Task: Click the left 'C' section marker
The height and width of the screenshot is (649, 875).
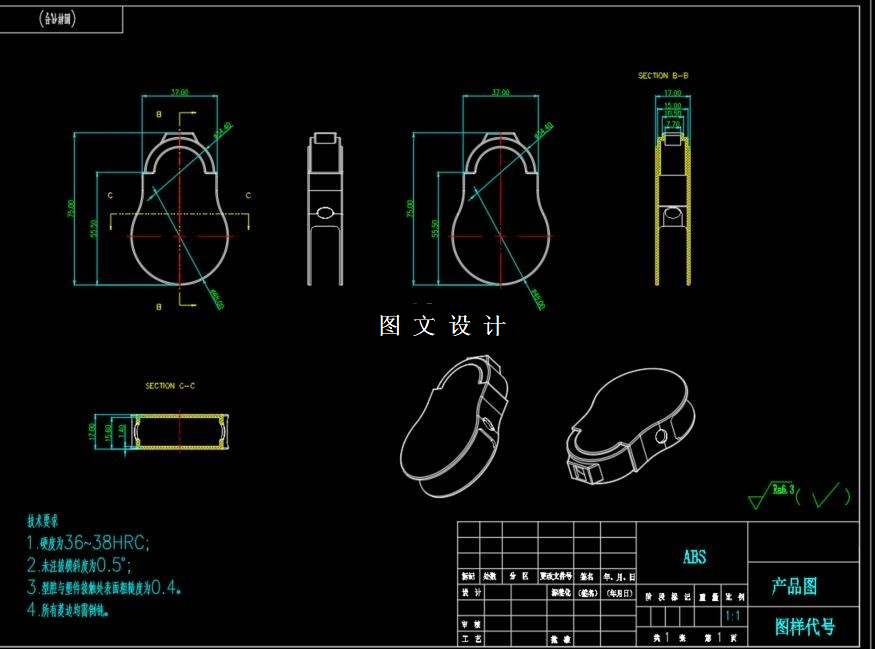Action: tap(110, 195)
